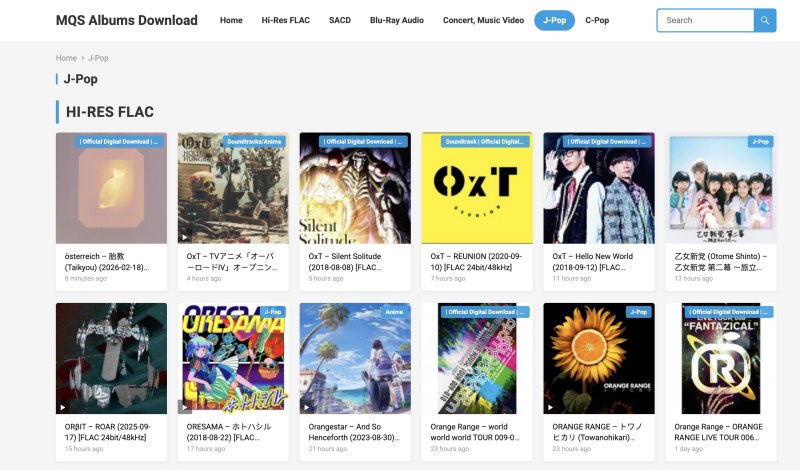Open the ORANGE RANGE sunflower cover
Image resolution: width=800 pixels, height=470 pixels.
pyautogui.click(x=599, y=358)
